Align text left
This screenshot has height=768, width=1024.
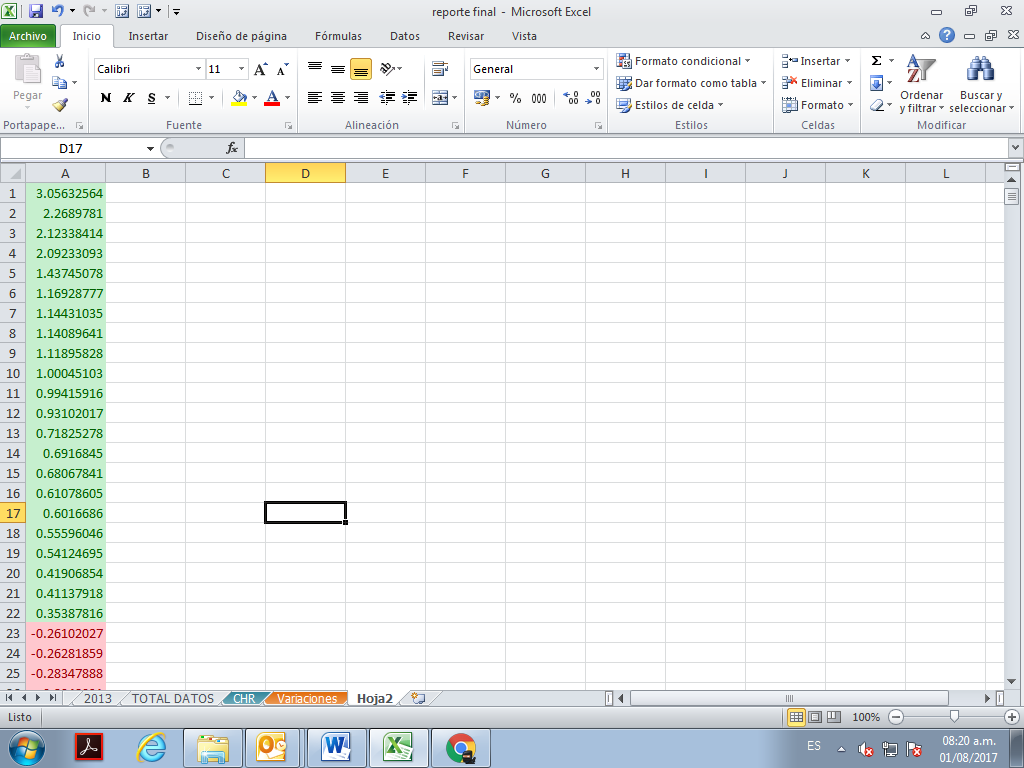click(315, 98)
